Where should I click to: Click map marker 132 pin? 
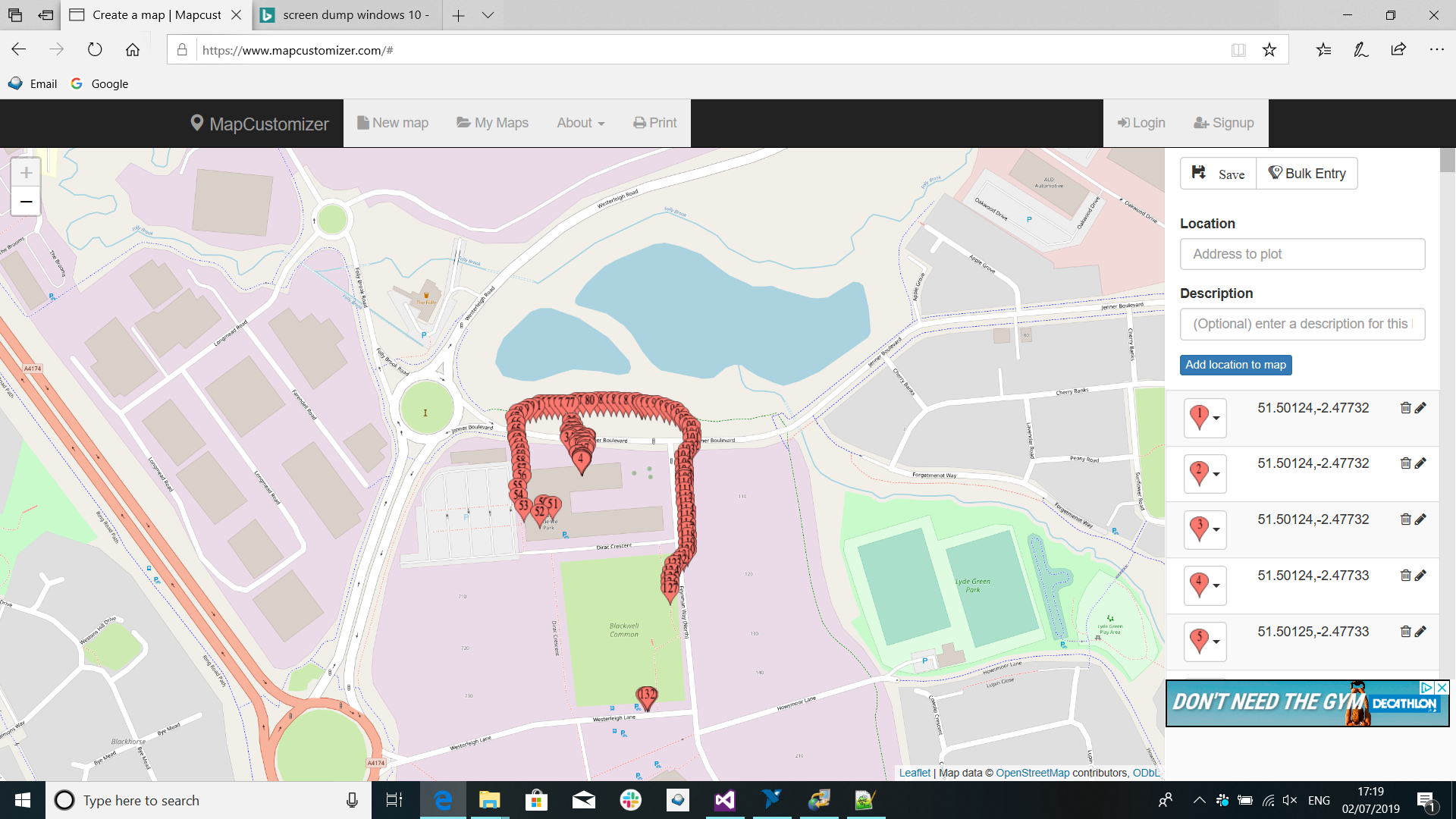tap(647, 698)
